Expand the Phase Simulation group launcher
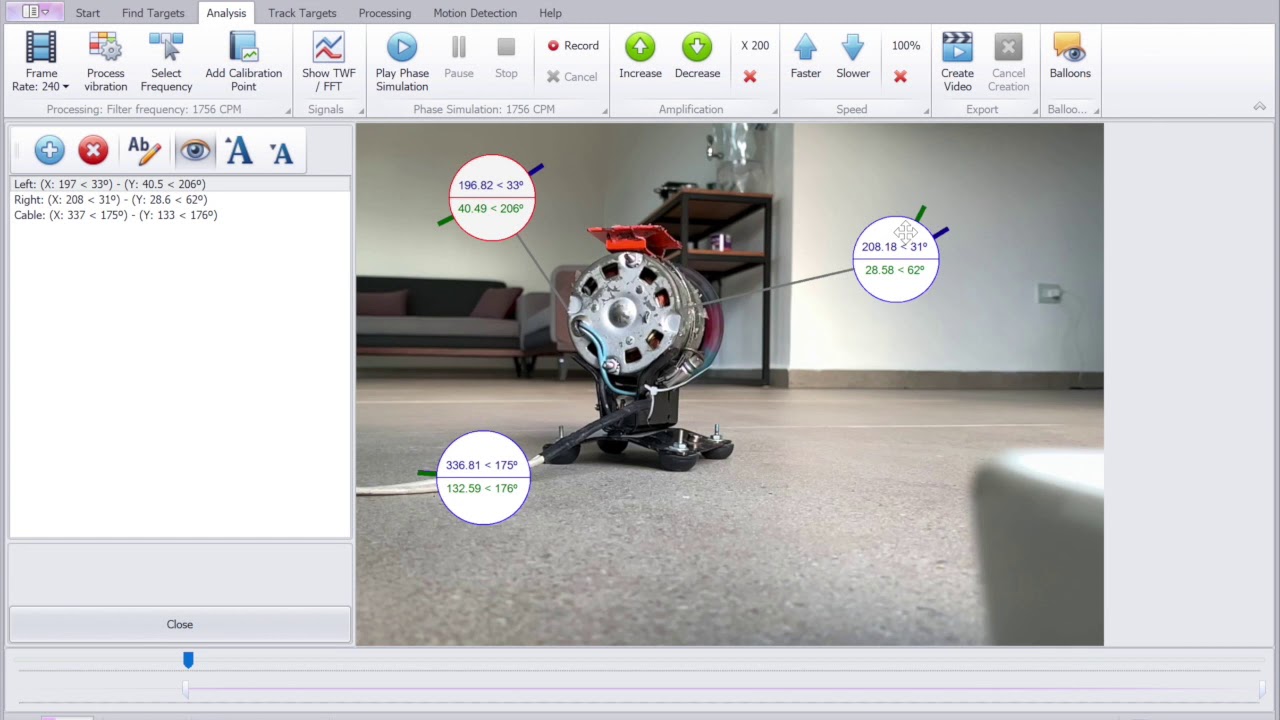The width and height of the screenshot is (1280, 720). (604, 110)
